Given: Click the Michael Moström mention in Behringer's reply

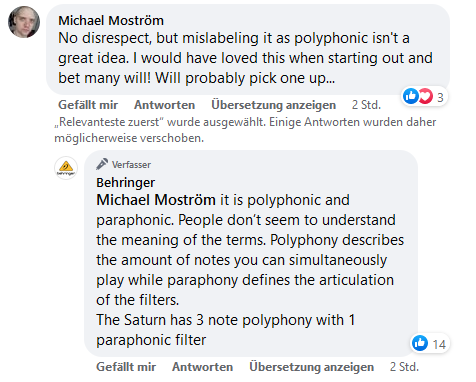Looking at the screenshot, I should coord(156,200).
